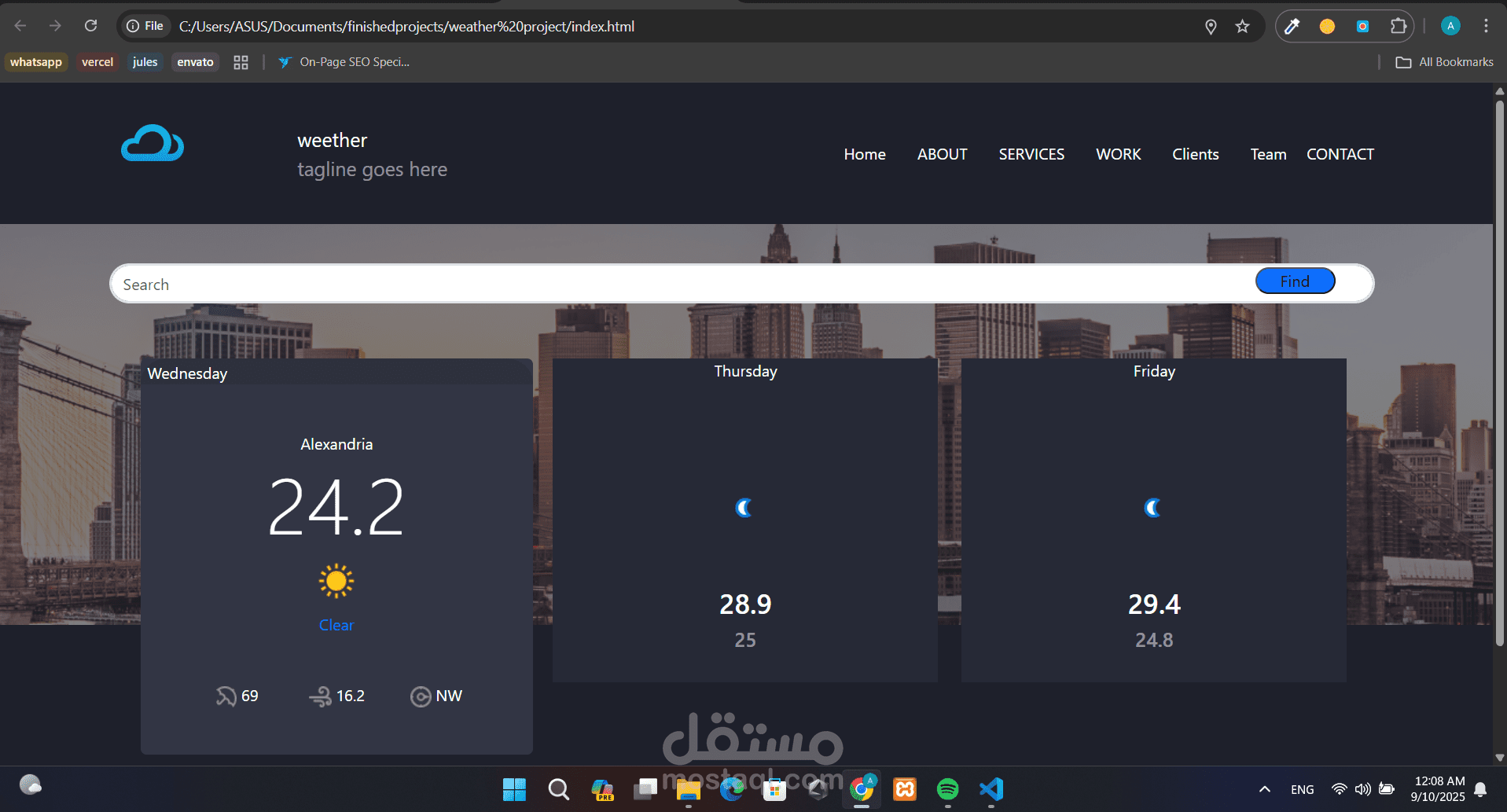This screenshot has height=812, width=1507.
Task: Open the jules bookmark
Action: coord(145,62)
